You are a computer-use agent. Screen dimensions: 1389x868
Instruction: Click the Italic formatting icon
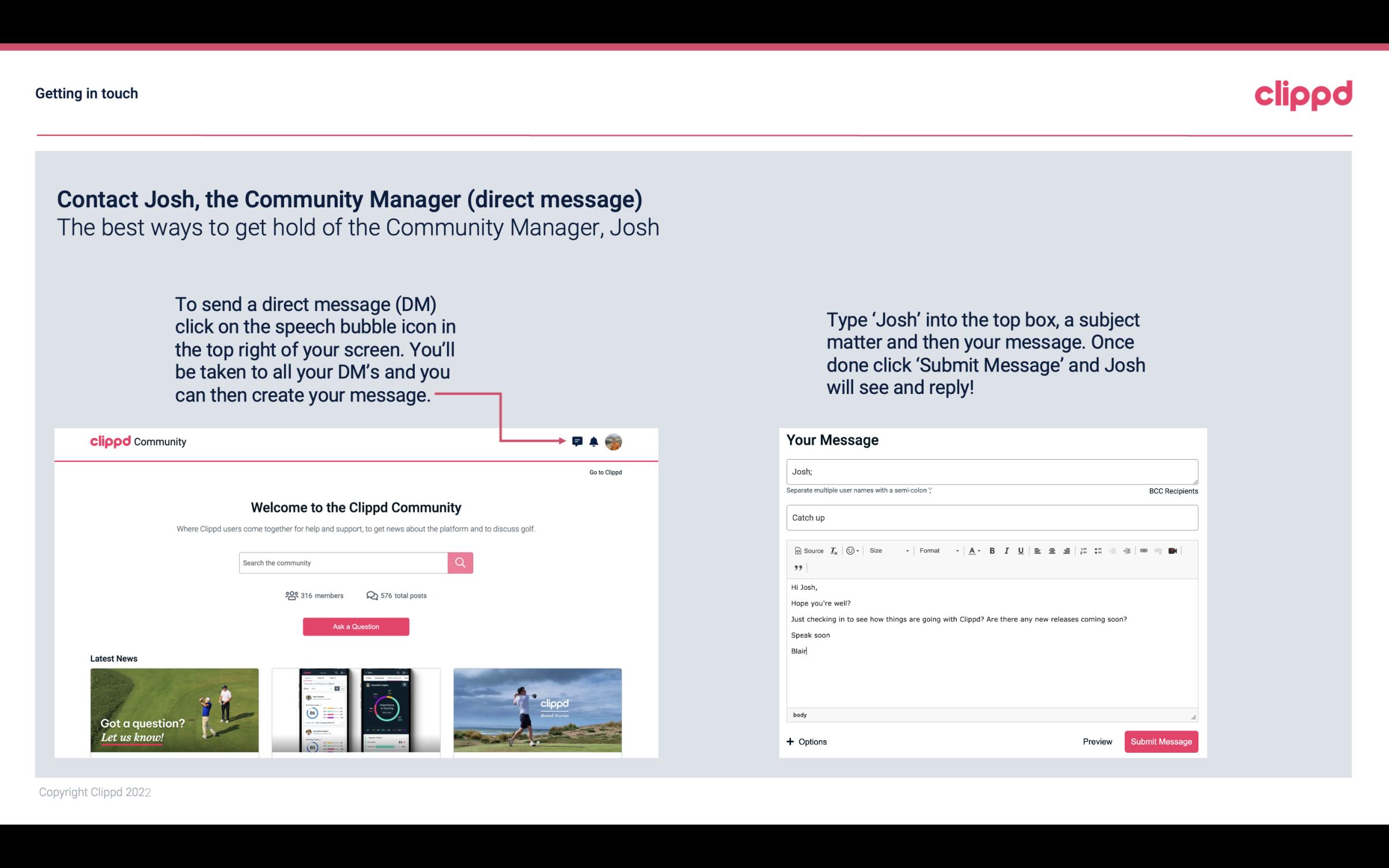(x=1007, y=551)
